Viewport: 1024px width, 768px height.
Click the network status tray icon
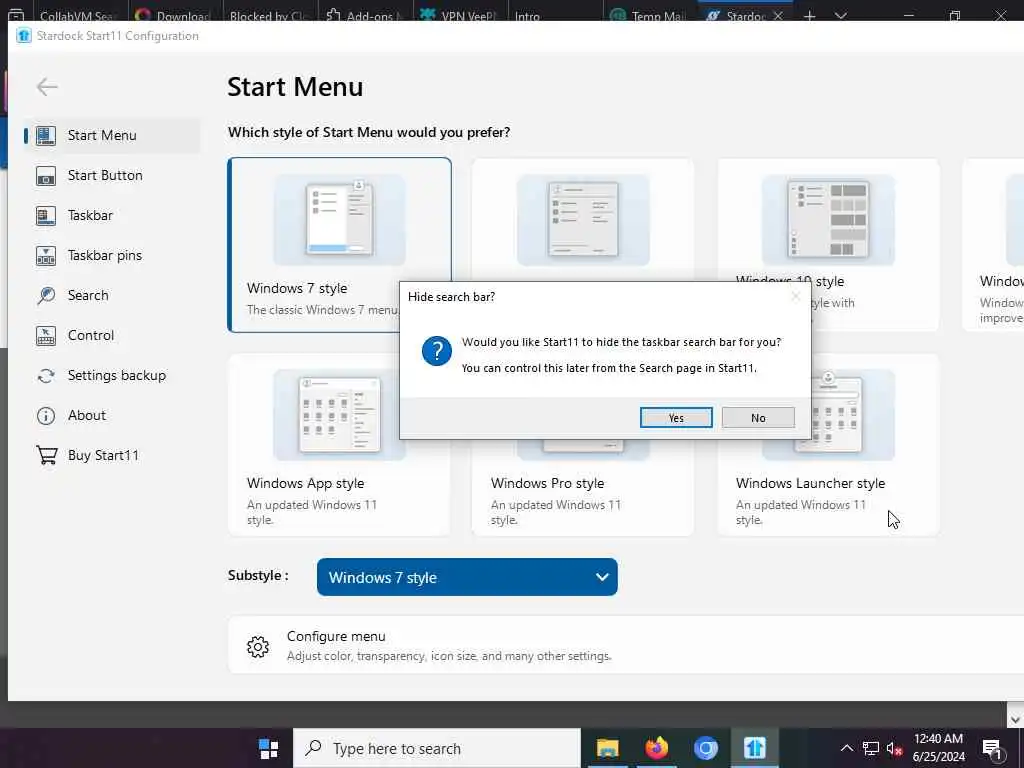(x=871, y=748)
